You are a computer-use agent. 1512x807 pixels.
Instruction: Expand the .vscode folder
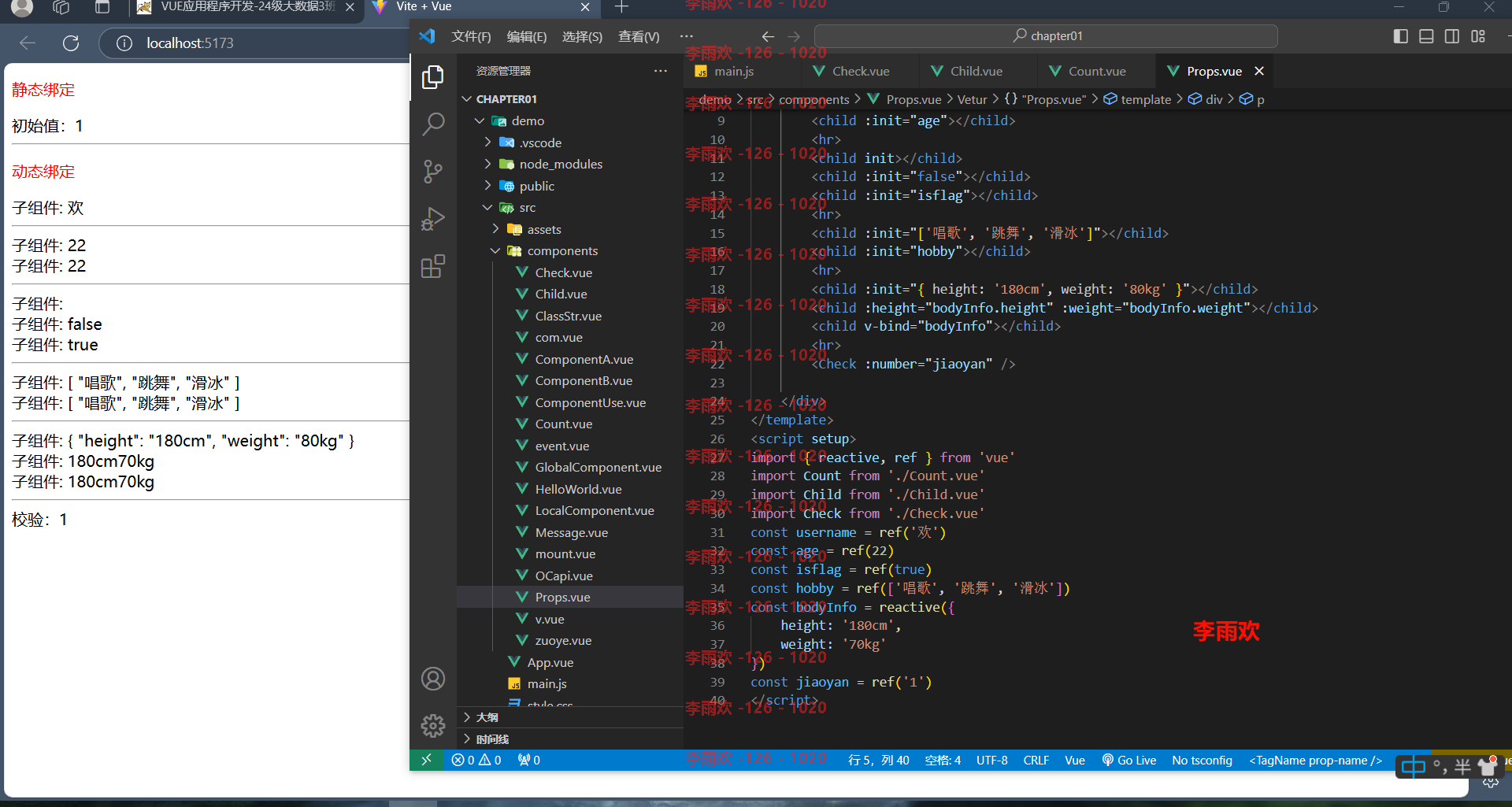[569, 143]
